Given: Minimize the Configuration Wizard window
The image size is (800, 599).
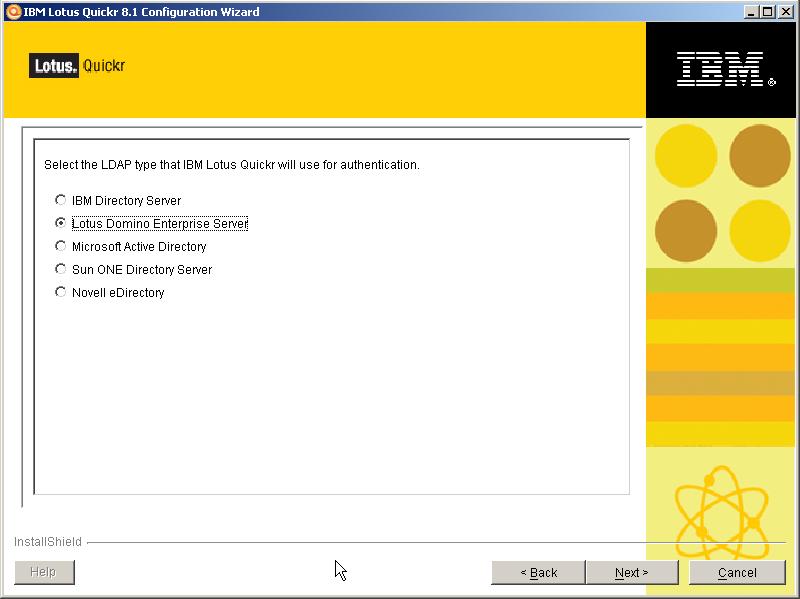Looking at the screenshot, I should 751,12.
